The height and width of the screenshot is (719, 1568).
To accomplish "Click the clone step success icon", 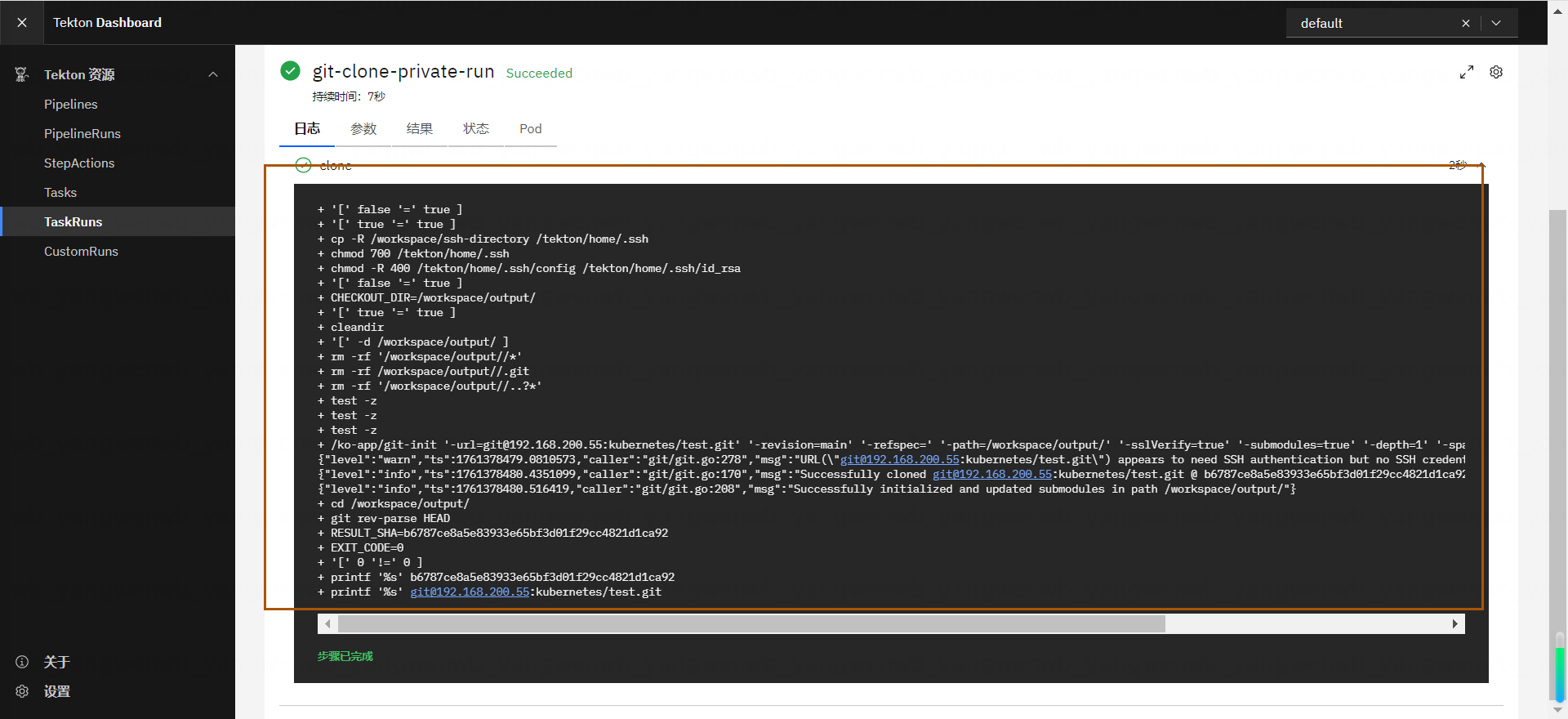I will coord(303,165).
